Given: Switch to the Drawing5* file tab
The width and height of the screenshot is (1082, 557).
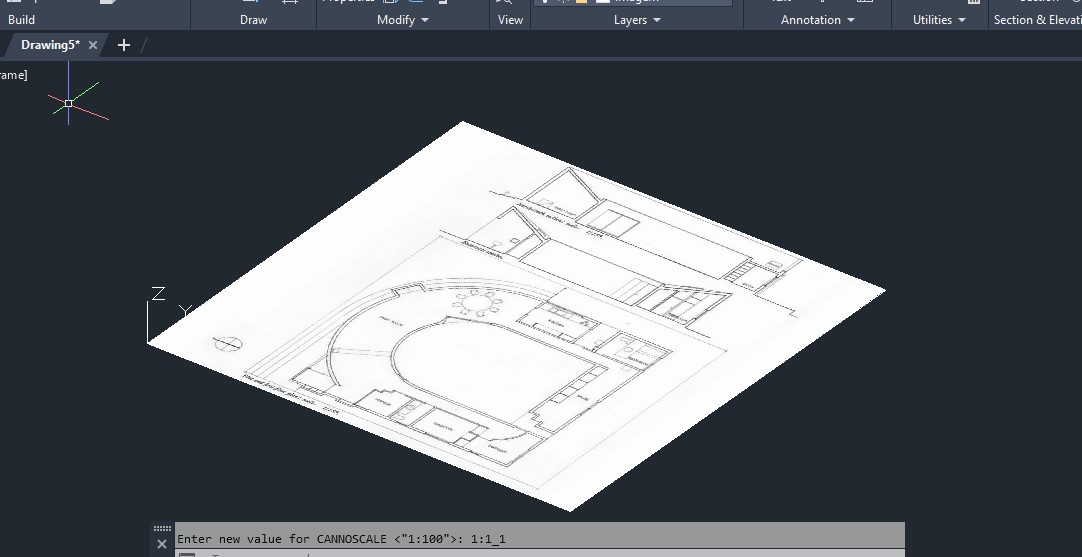Looking at the screenshot, I should (50, 45).
